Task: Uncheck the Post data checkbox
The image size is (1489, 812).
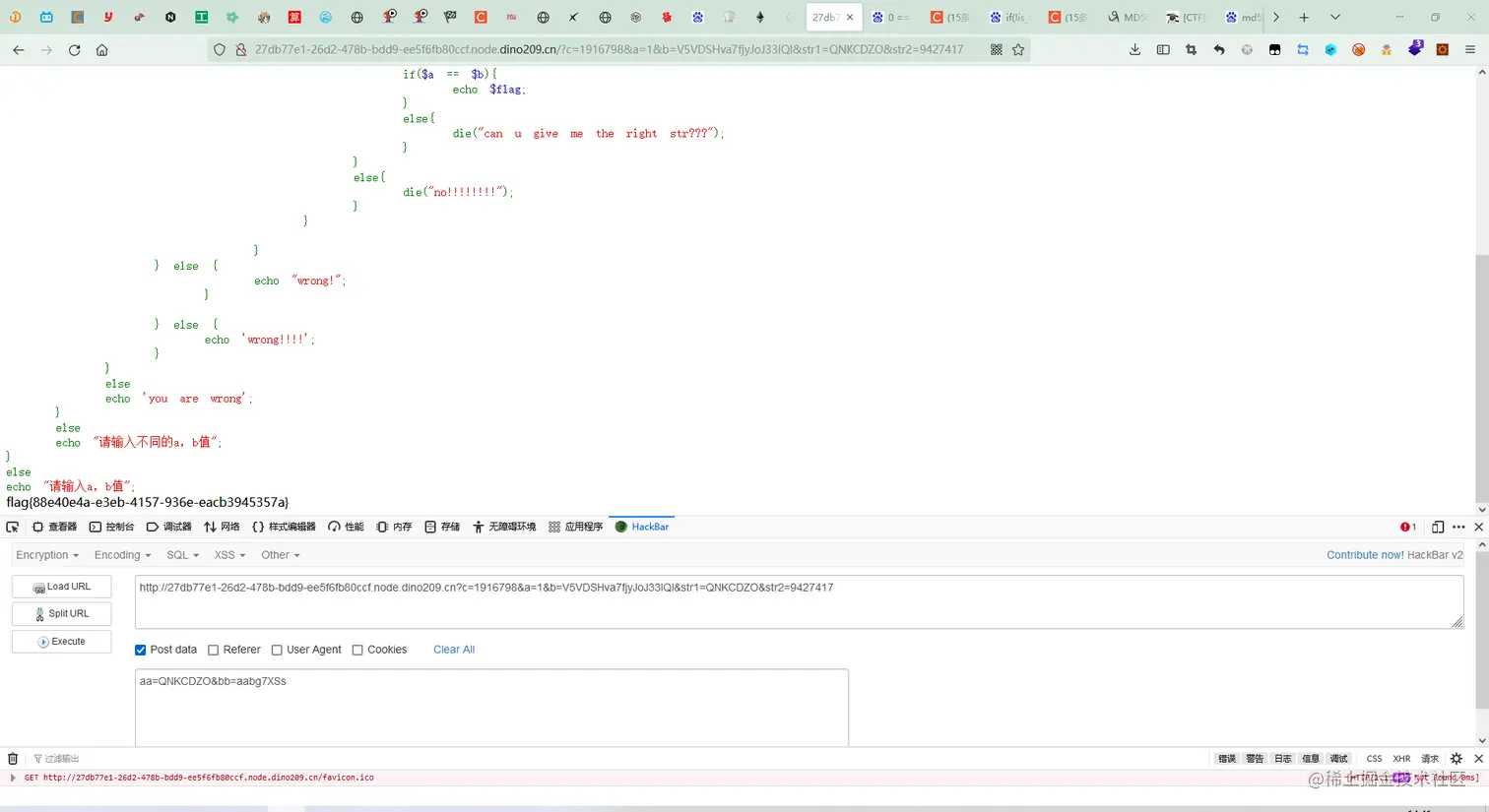Action: tap(140, 650)
